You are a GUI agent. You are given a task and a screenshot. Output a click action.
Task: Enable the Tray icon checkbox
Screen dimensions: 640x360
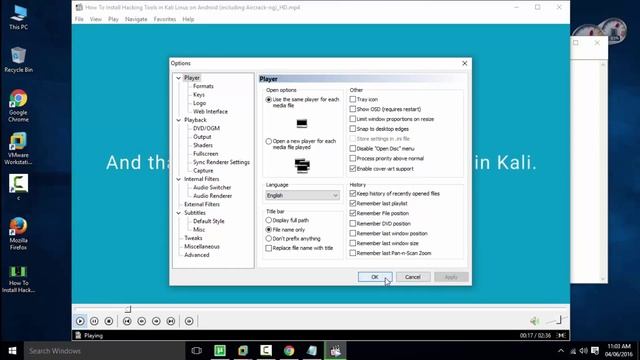[x=353, y=99]
